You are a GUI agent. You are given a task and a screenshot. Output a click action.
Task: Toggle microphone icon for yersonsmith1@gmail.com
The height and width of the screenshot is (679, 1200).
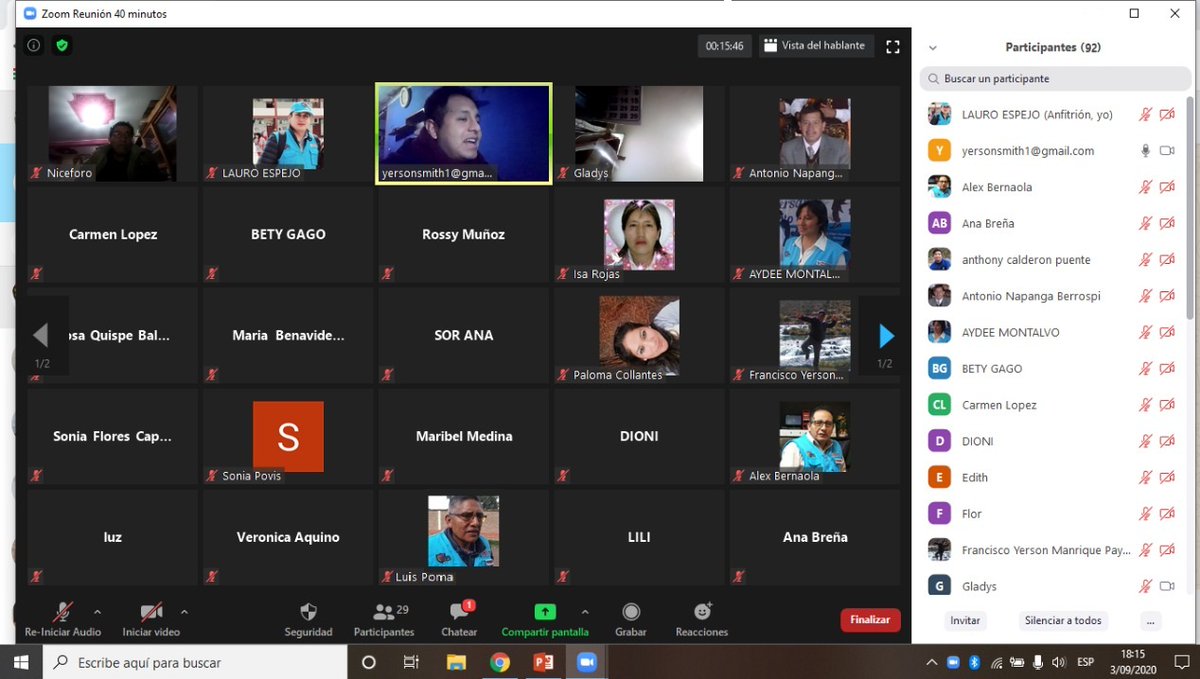pos(1146,151)
